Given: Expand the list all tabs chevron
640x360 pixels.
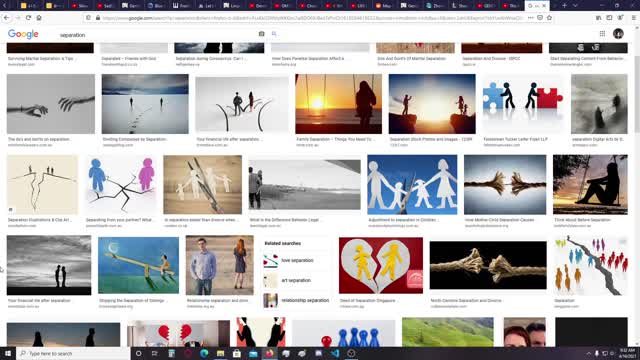Looking at the screenshot, I should pos(575,6).
